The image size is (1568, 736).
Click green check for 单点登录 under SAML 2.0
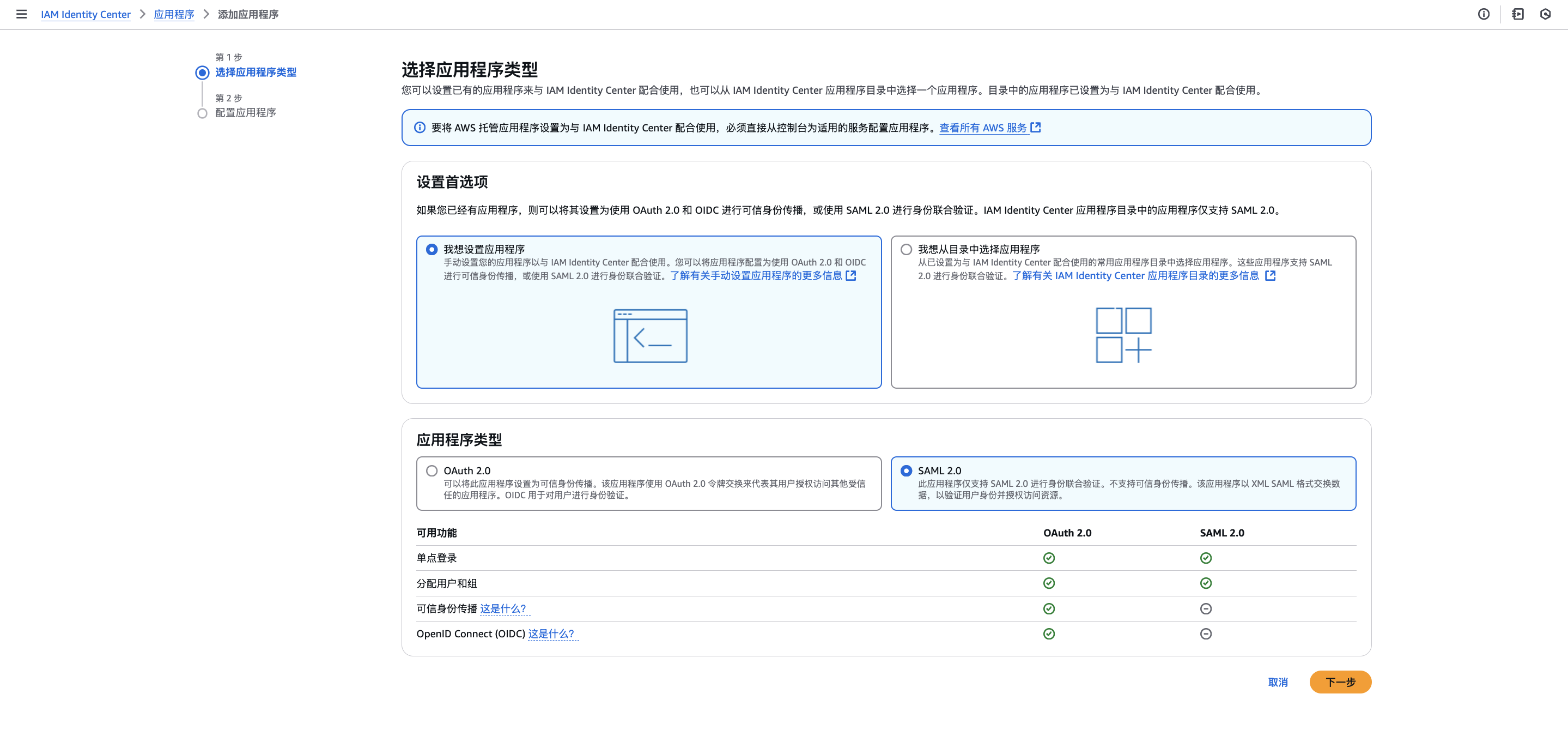coord(1206,558)
